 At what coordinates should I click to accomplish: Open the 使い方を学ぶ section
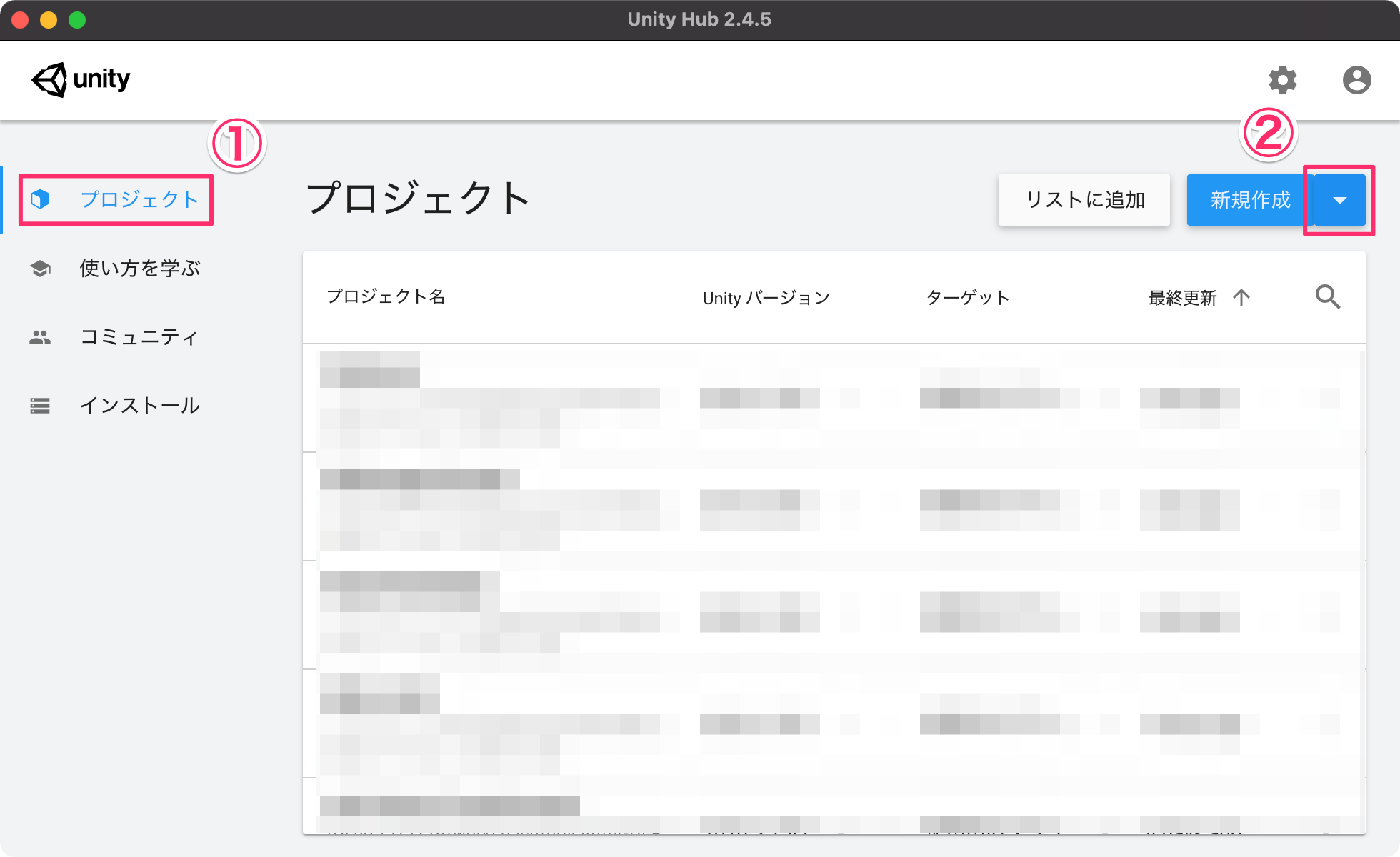coord(140,269)
